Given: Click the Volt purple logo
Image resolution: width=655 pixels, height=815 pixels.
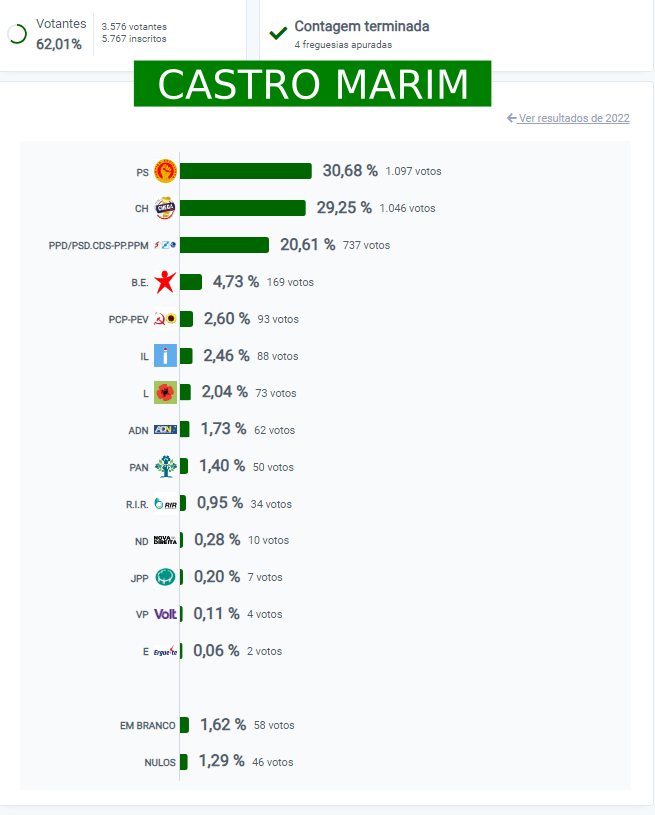Looking at the screenshot, I should pyautogui.click(x=165, y=614).
